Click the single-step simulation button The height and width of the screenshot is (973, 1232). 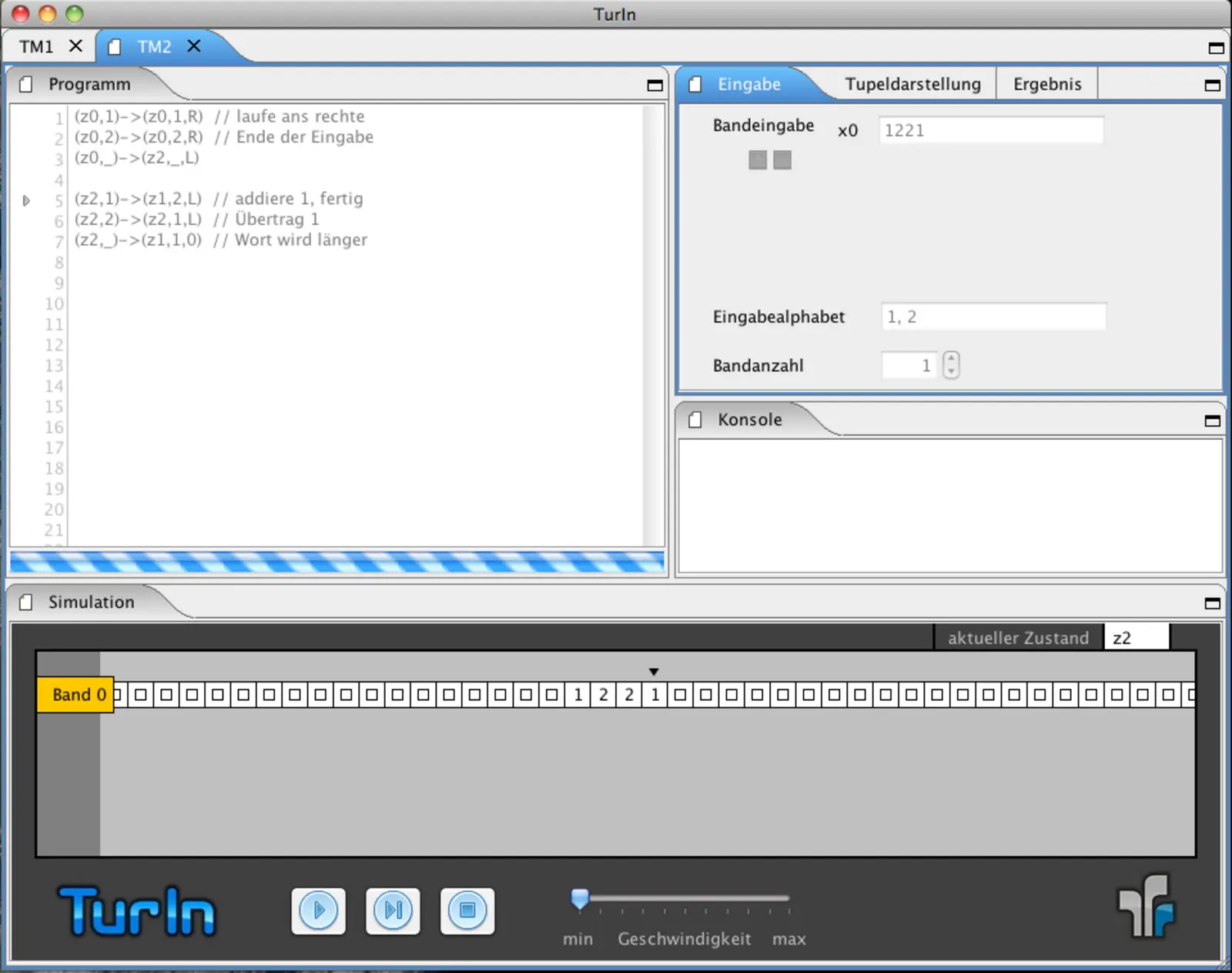point(393,911)
